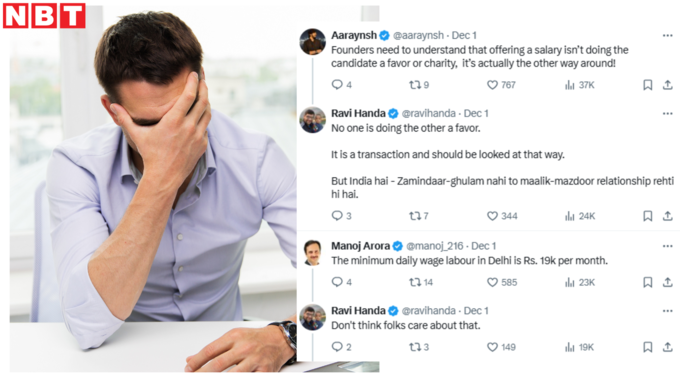View analytics showing 37K views
The width and height of the screenshot is (680, 383).
[x=580, y=85]
